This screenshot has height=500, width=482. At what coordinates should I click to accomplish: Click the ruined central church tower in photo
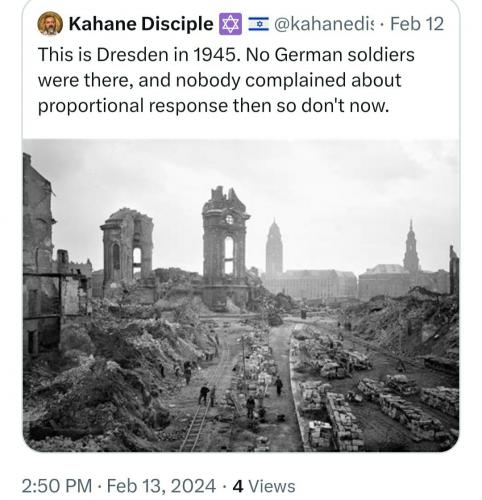point(225,247)
